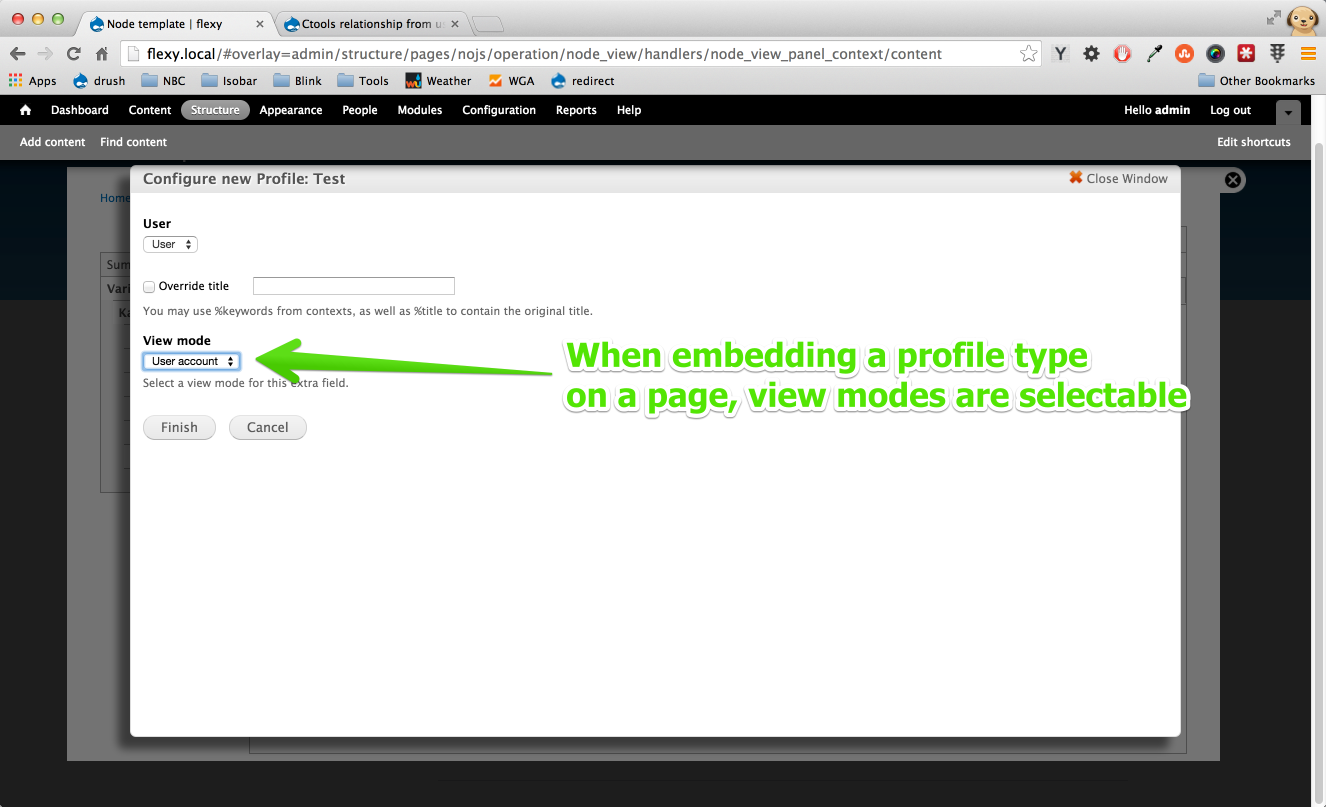Image resolution: width=1326 pixels, height=807 pixels.
Task: Open Content in admin menu
Action: (x=150, y=110)
